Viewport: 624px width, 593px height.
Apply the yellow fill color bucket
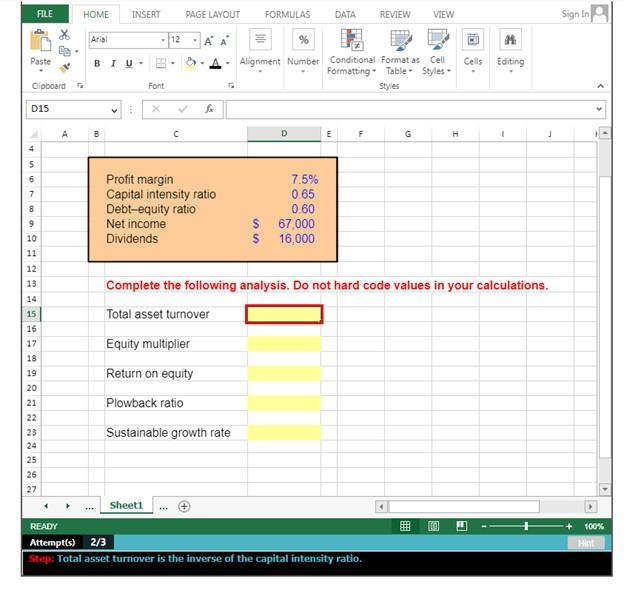click(x=191, y=63)
